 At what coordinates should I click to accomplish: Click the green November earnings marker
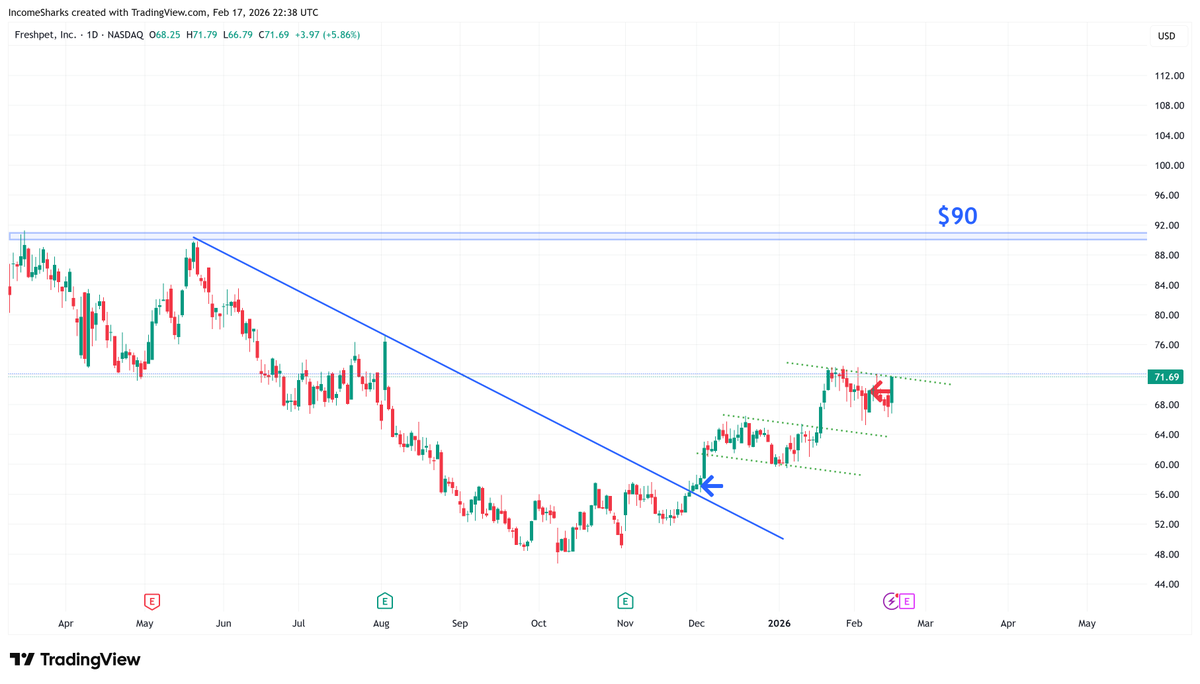click(625, 601)
